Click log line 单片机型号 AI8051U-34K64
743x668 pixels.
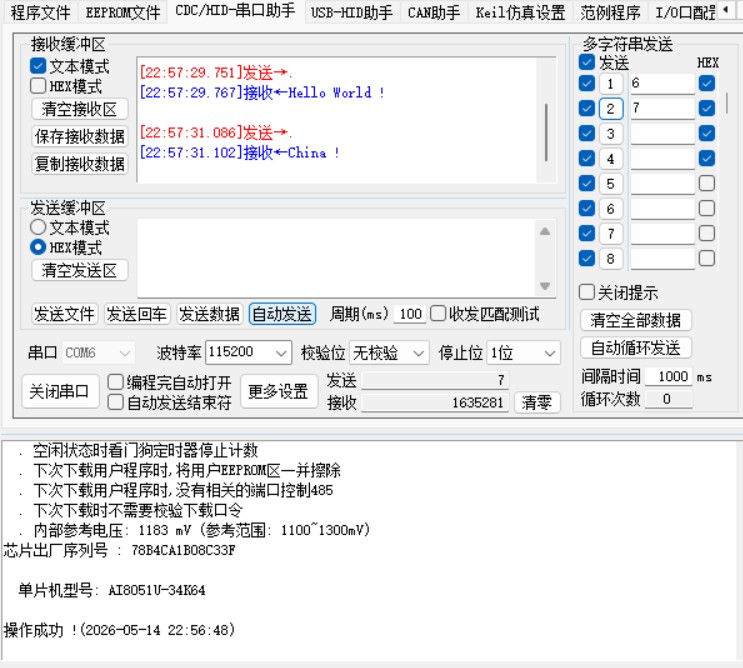pos(112,590)
